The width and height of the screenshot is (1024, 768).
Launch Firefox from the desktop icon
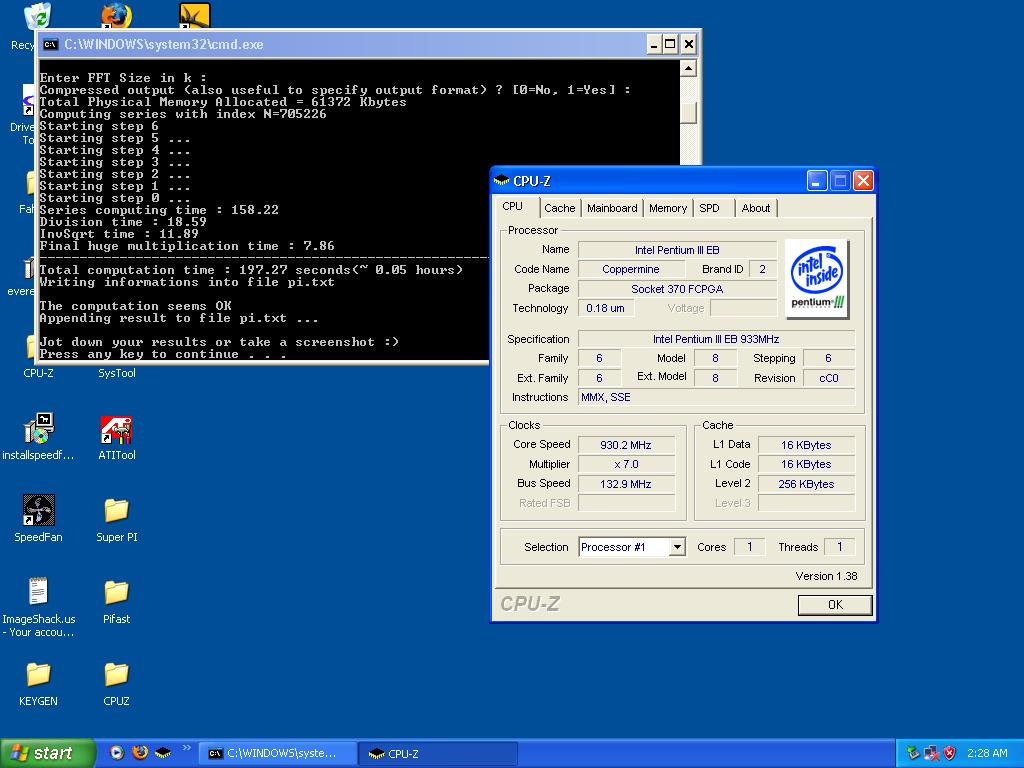[116, 16]
